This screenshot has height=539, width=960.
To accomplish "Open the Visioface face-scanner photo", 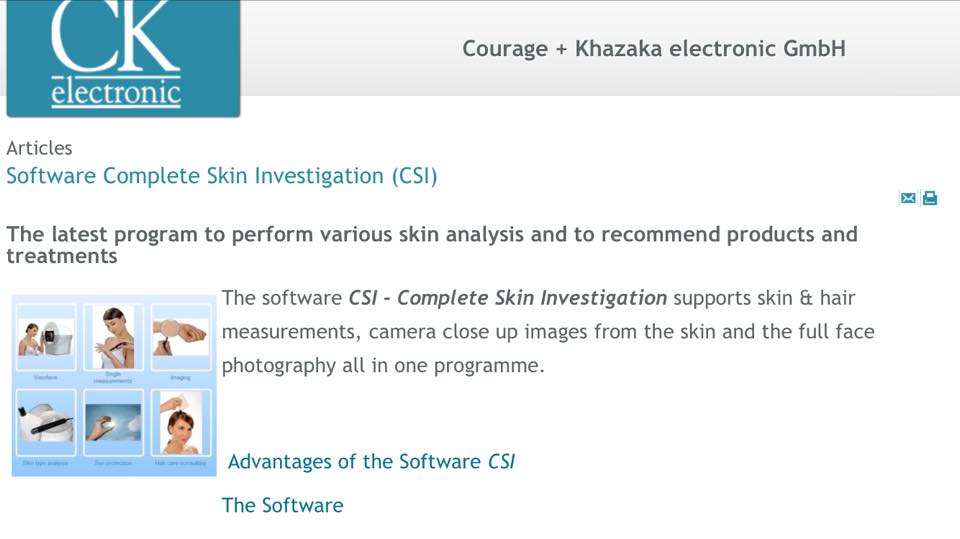I will coord(46,338).
